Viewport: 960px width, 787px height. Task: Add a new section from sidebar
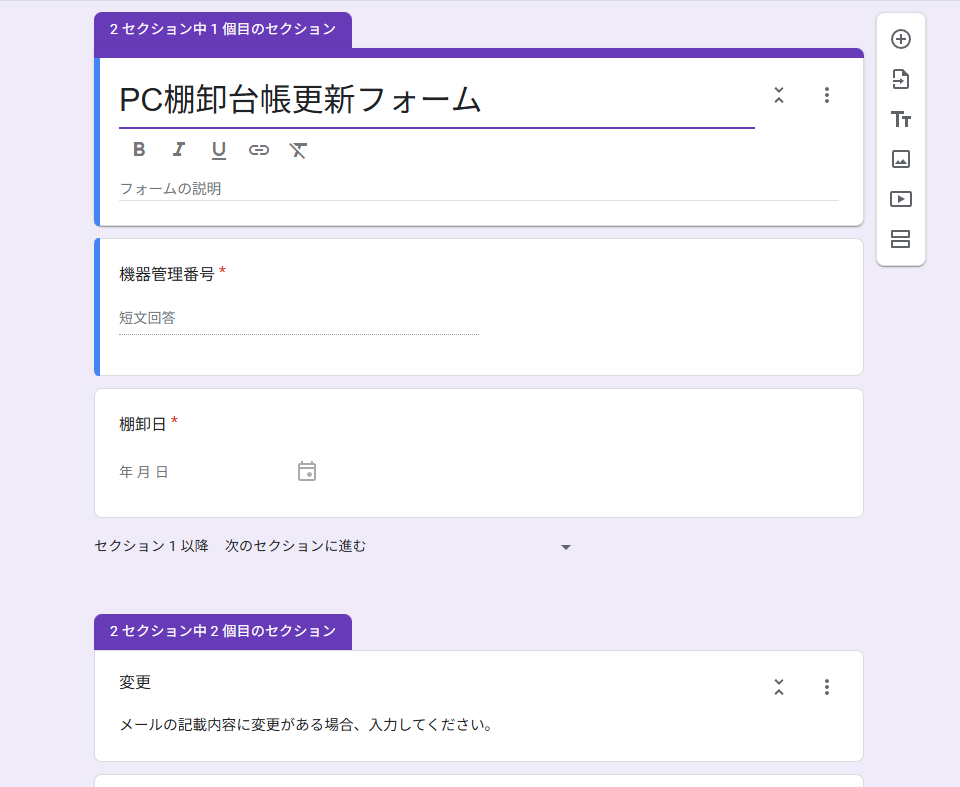coord(901,239)
